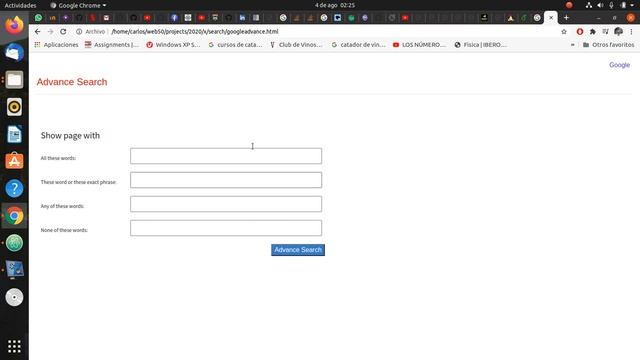Screen dimensions: 640x360
Task: Click the Any of these words field
Action: pos(226,204)
